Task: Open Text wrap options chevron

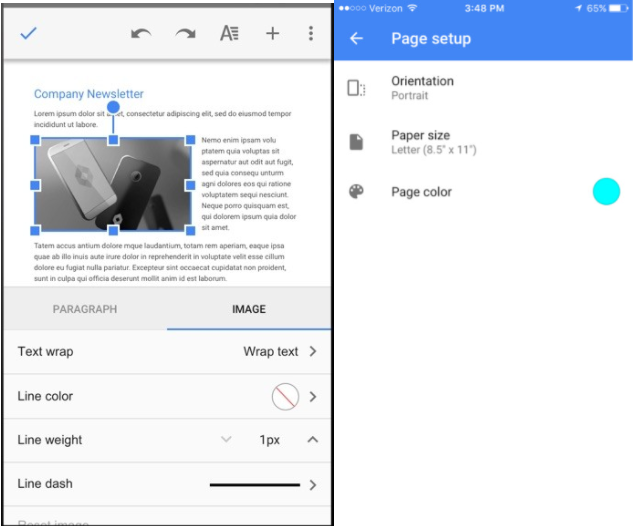Action: tap(313, 351)
